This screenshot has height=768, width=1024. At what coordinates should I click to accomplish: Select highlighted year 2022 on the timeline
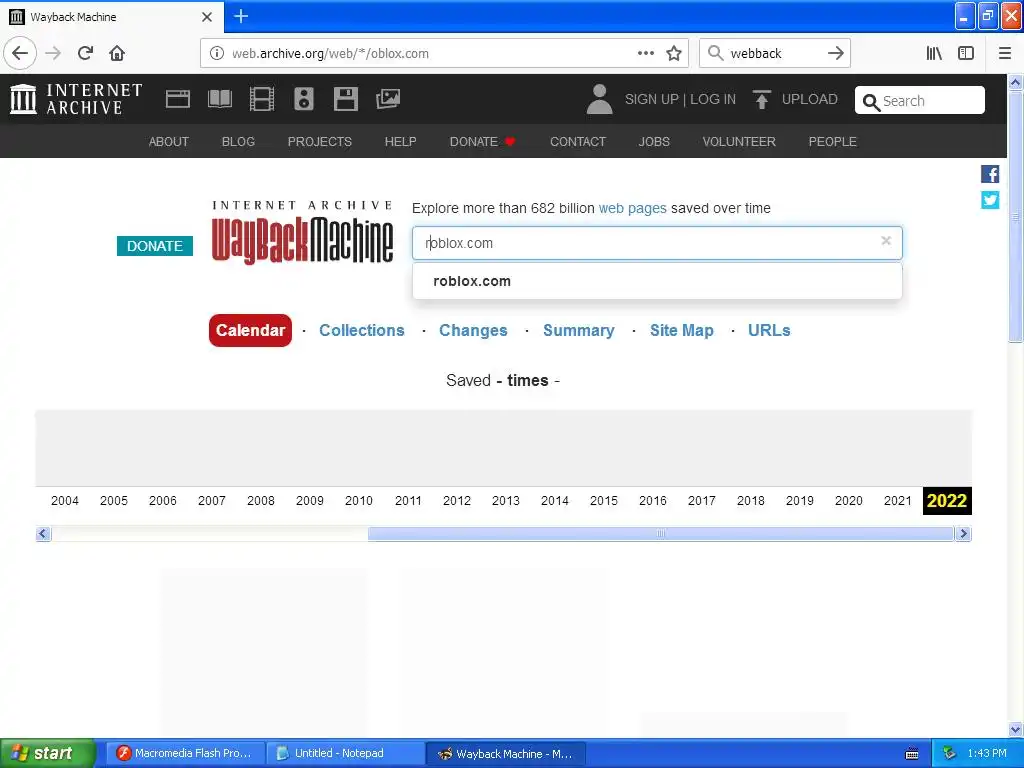click(x=947, y=501)
